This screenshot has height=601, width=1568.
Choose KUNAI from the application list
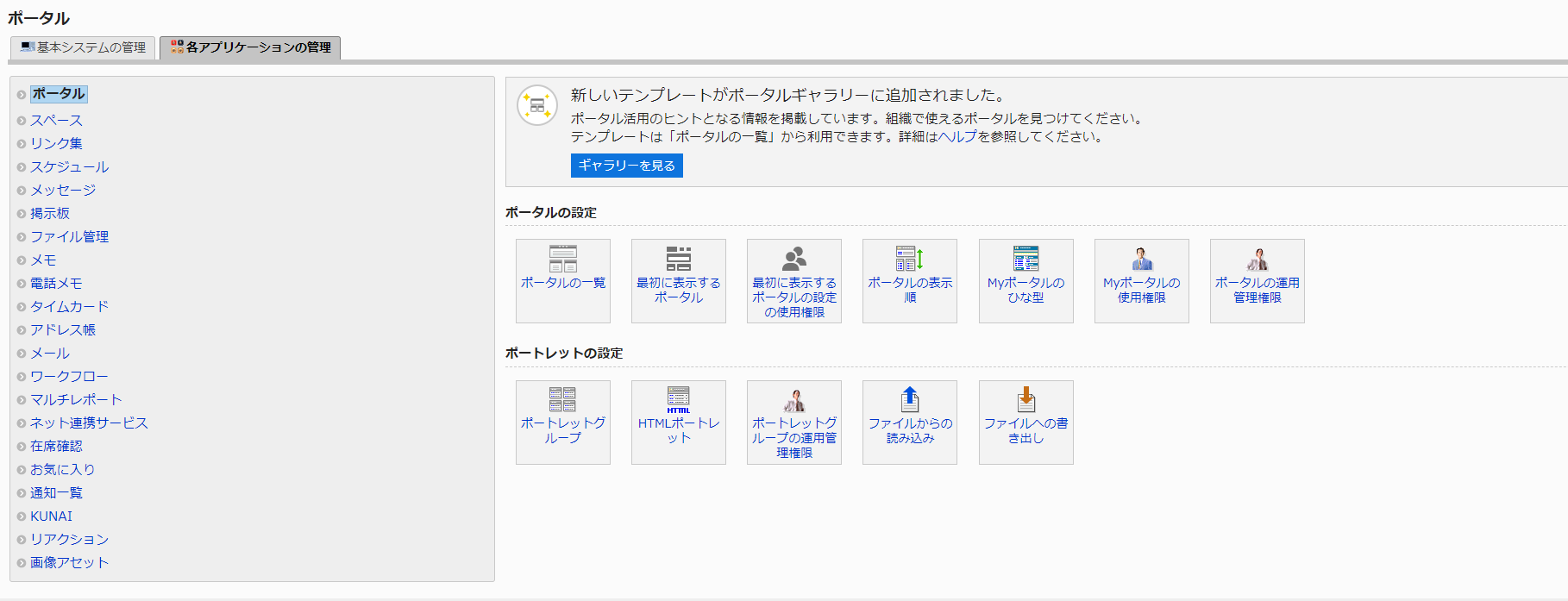point(52,516)
